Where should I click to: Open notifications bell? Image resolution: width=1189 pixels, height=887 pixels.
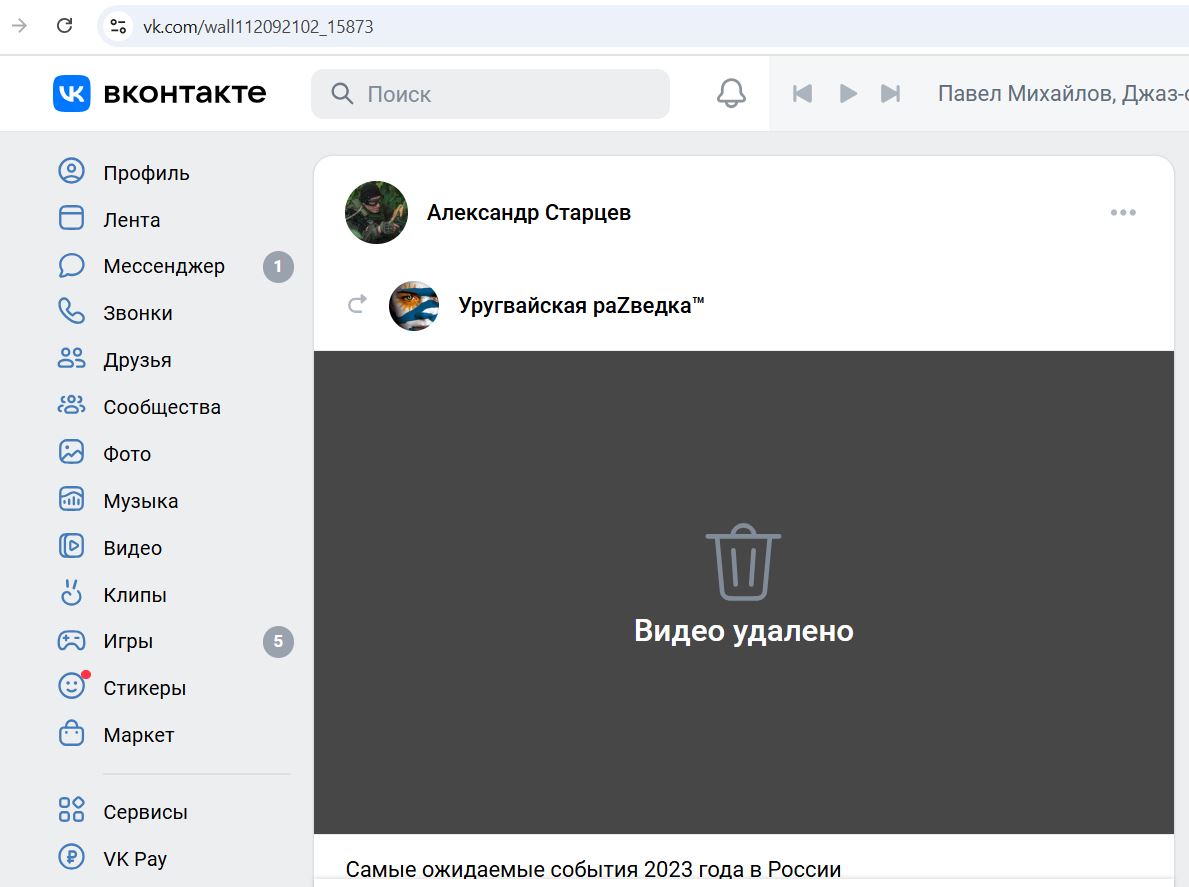[731, 93]
